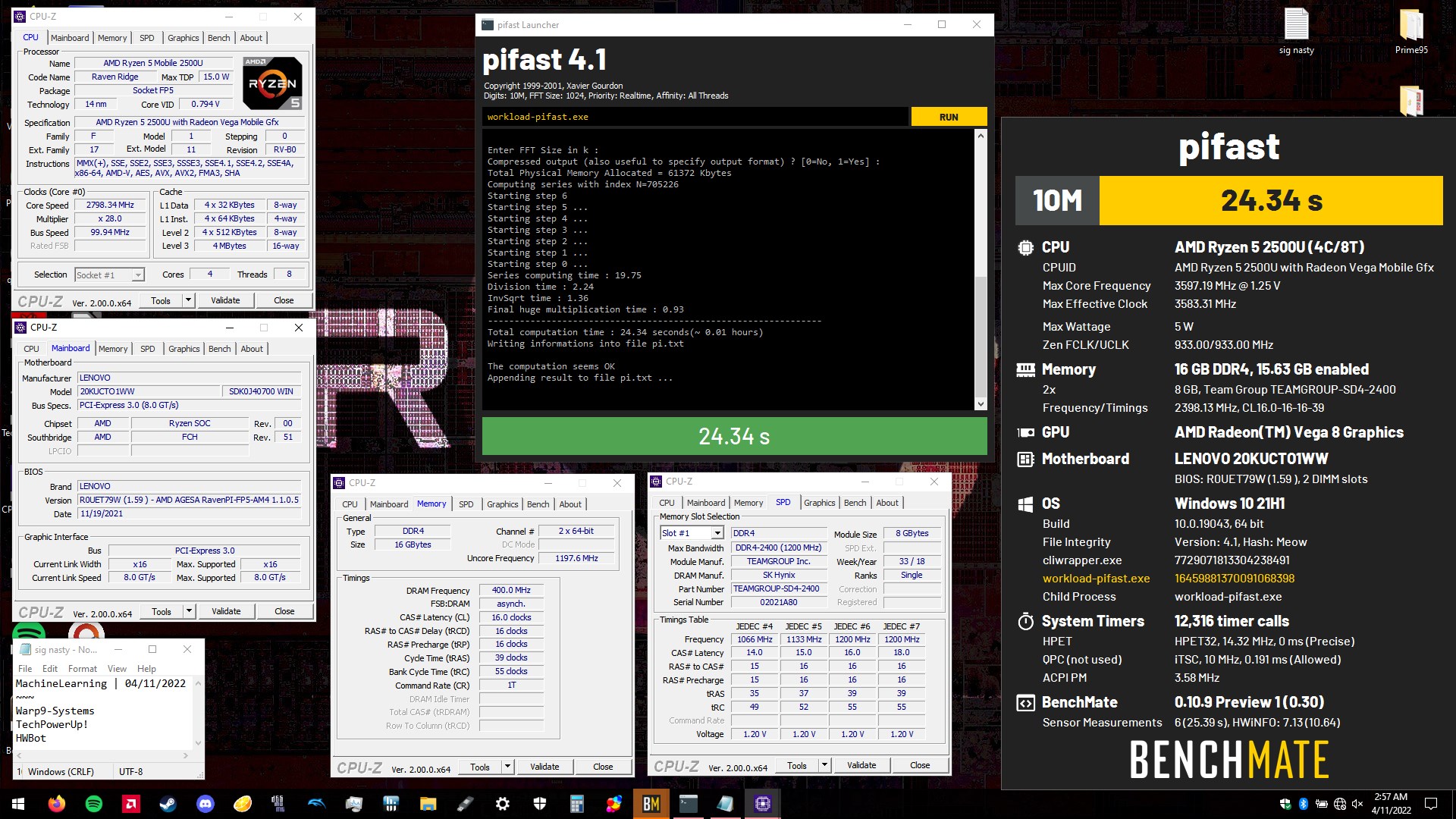Click the lemon-shaped taskbar icon
1456x819 pixels.
(x=243, y=804)
